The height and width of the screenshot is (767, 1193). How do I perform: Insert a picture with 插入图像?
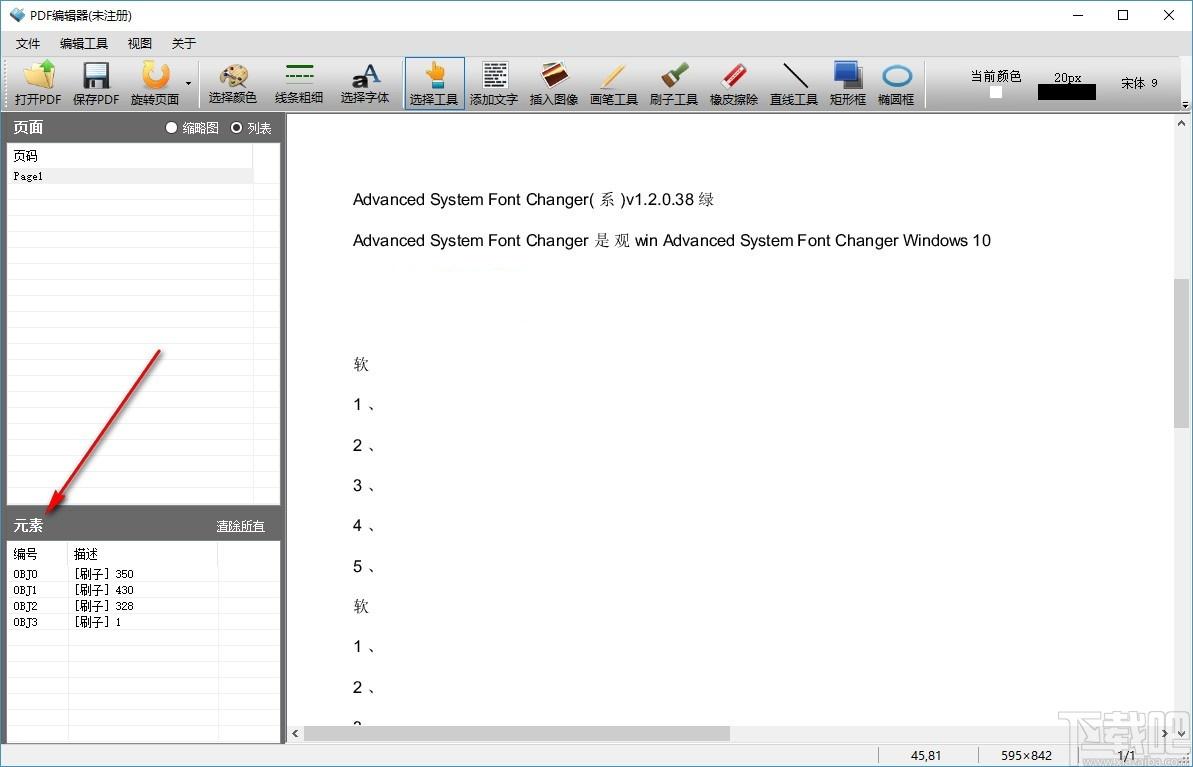tap(554, 84)
